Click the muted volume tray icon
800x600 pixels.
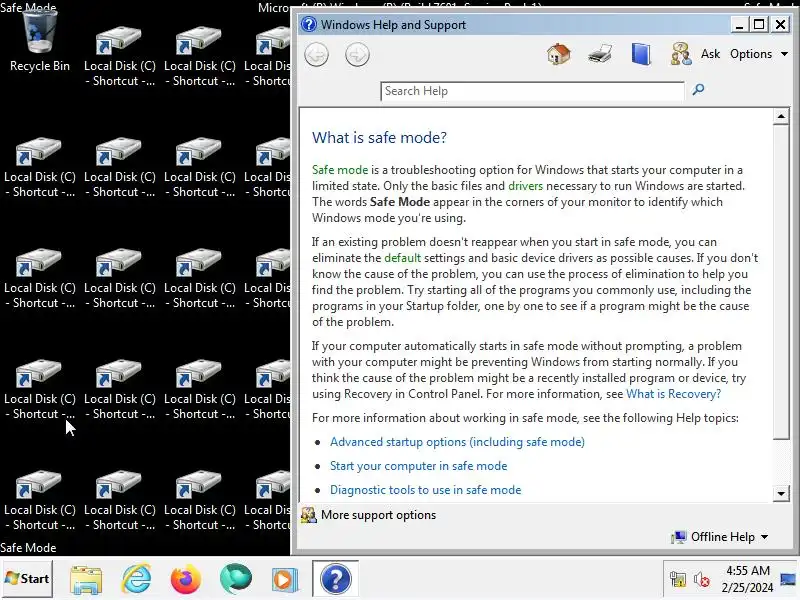pos(702,579)
